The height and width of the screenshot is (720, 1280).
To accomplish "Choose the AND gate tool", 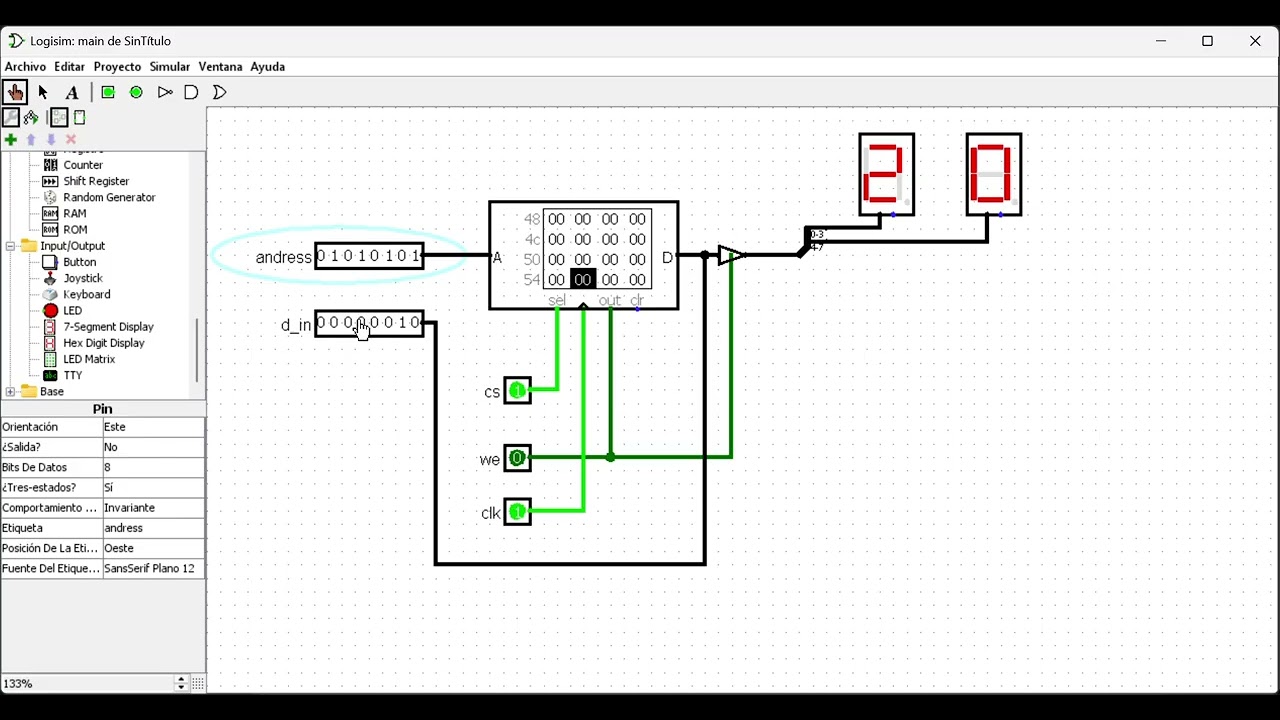I will (192, 92).
